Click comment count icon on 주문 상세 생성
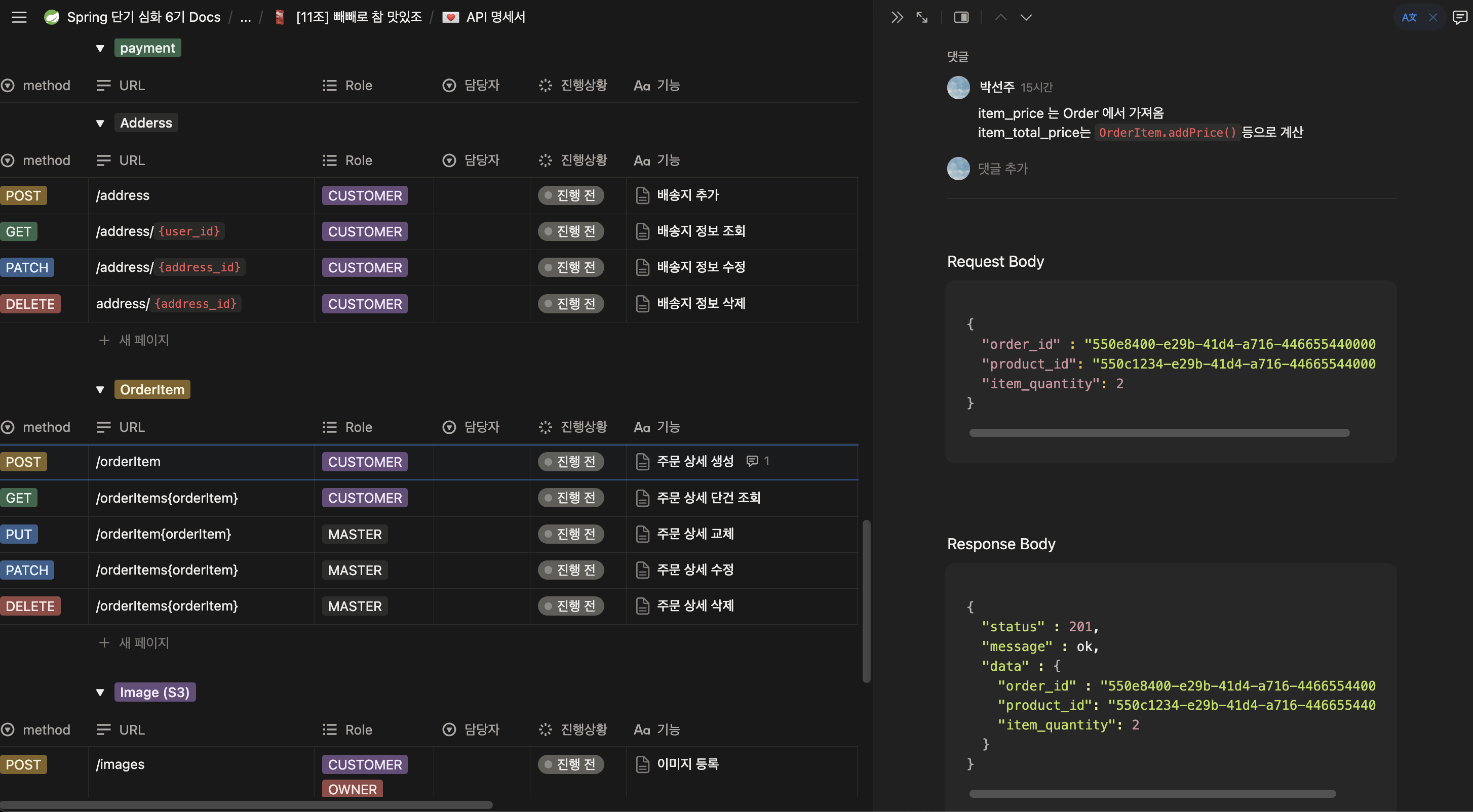This screenshot has height=812, width=1473. pos(753,461)
